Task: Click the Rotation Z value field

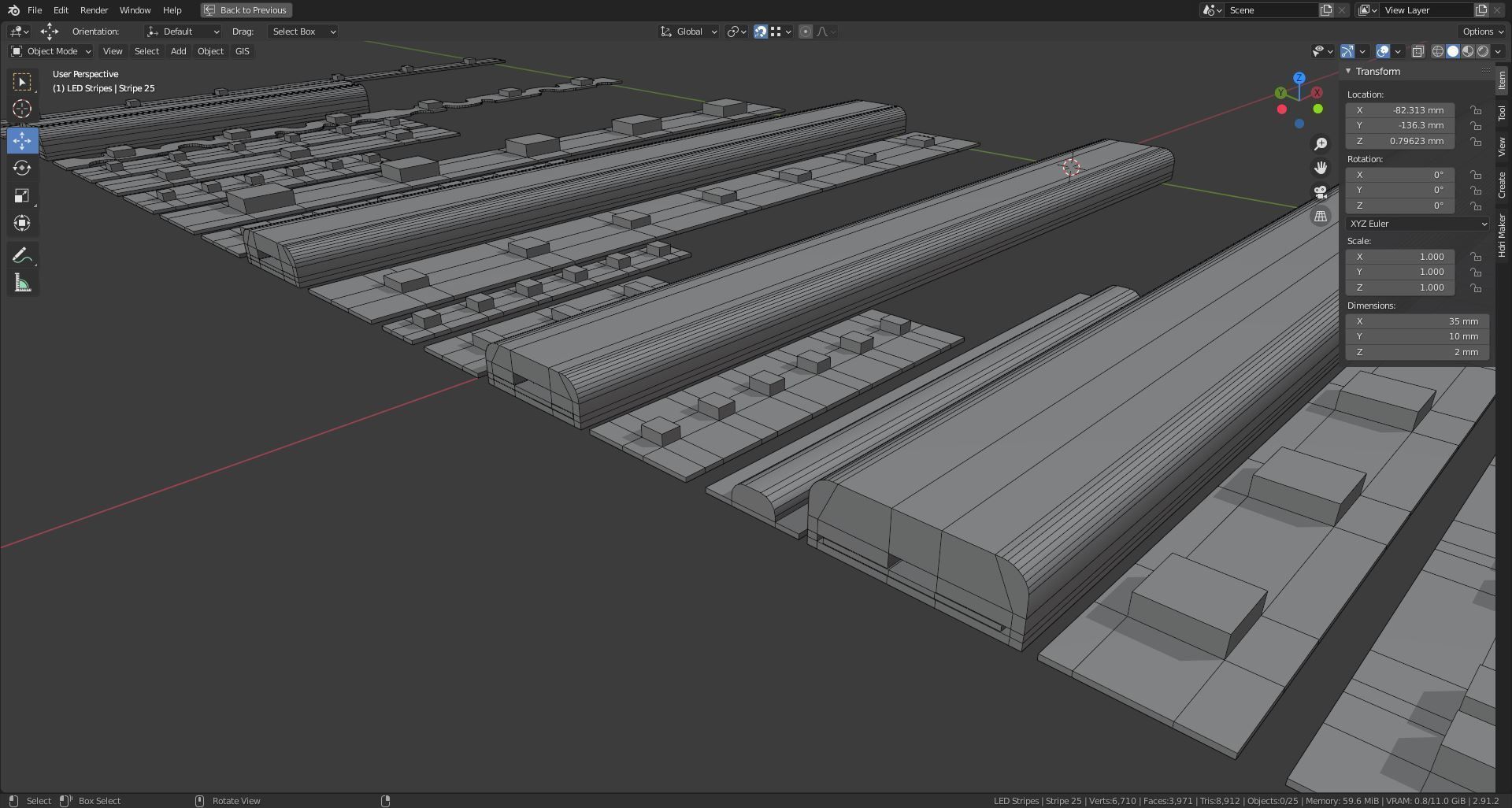Action: tap(1399, 206)
